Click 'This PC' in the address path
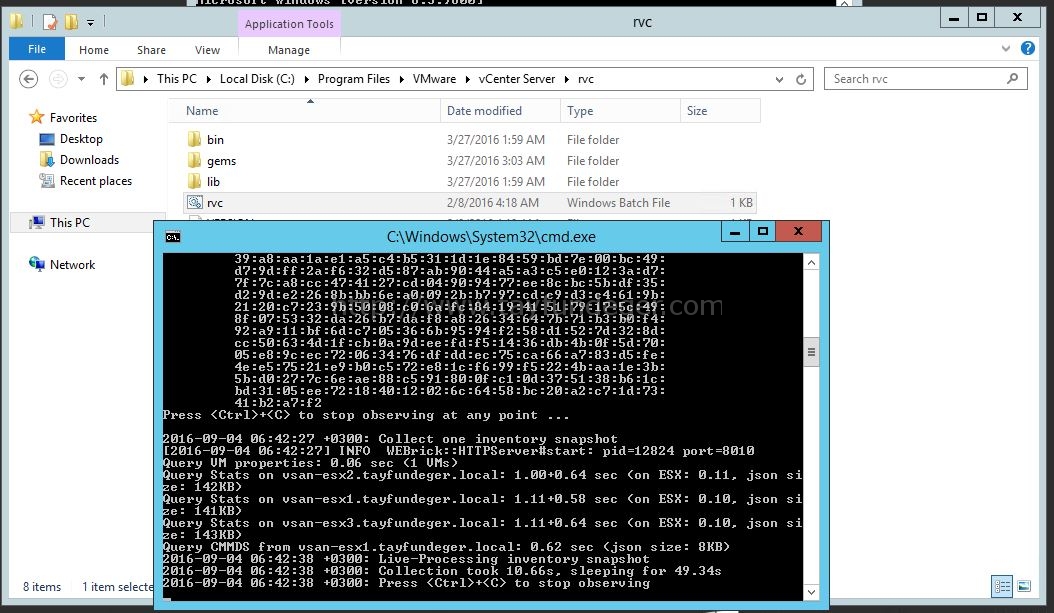The image size is (1054, 613). point(177,79)
